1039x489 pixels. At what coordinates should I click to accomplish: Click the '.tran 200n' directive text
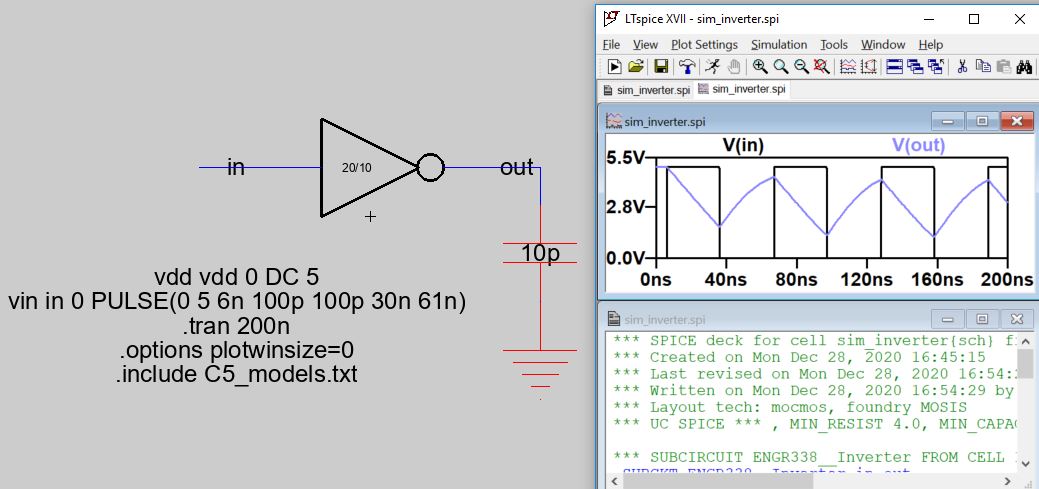coord(237,326)
